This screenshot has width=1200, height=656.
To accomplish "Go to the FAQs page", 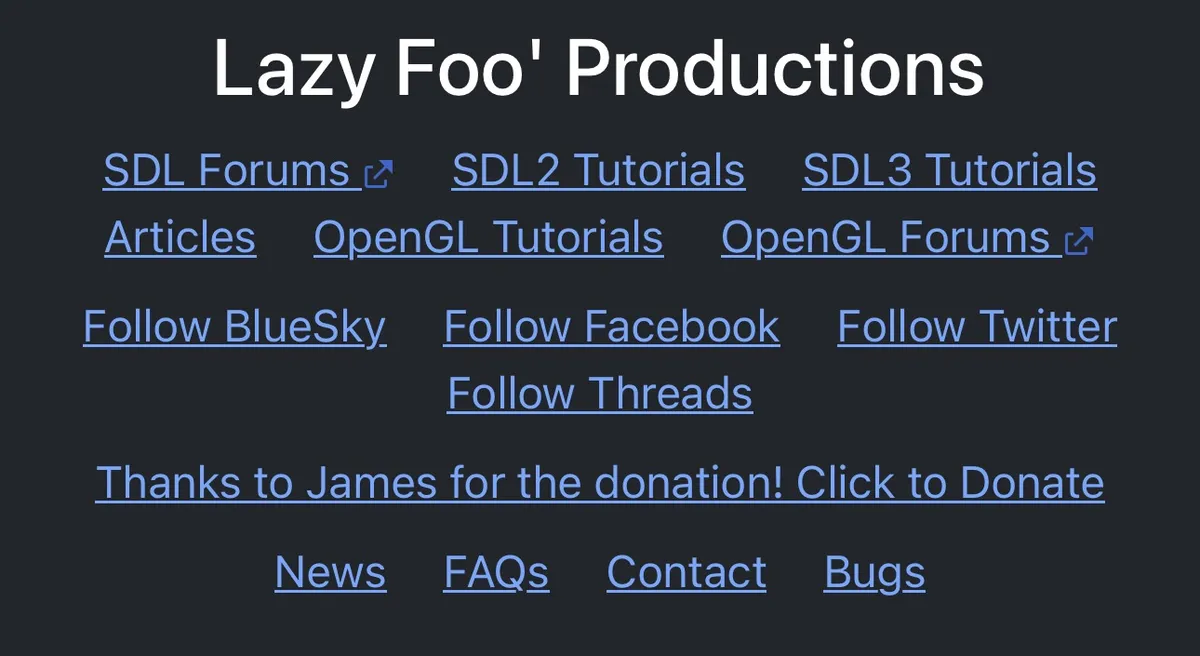I will point(496,572).
